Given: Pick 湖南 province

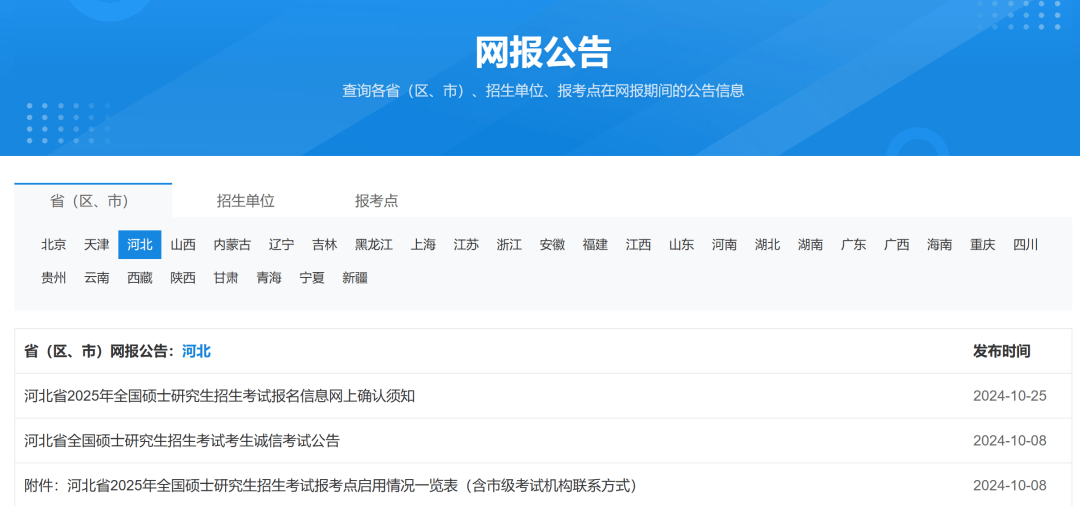Looking at the screenshot, I should [x=811, y=244].
